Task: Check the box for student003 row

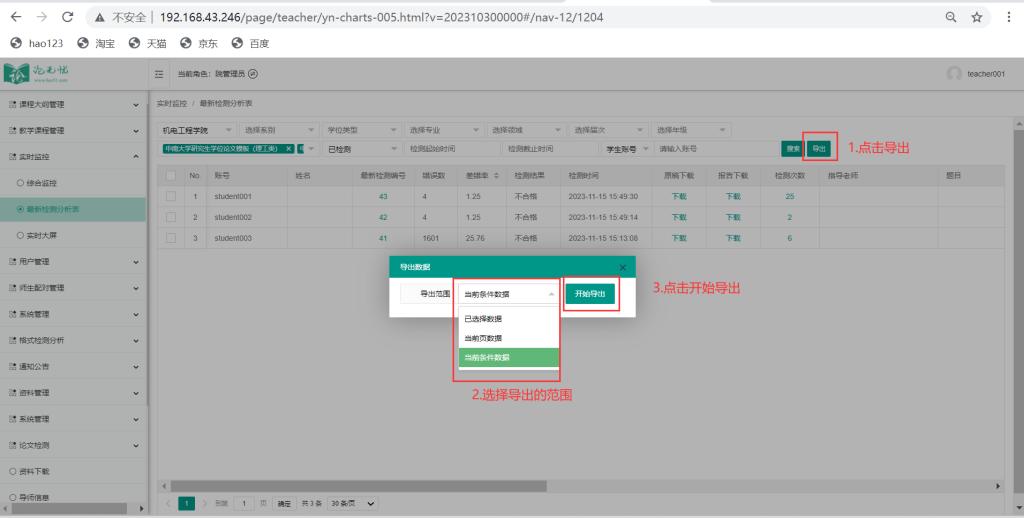Action: [x=171, y=237]
